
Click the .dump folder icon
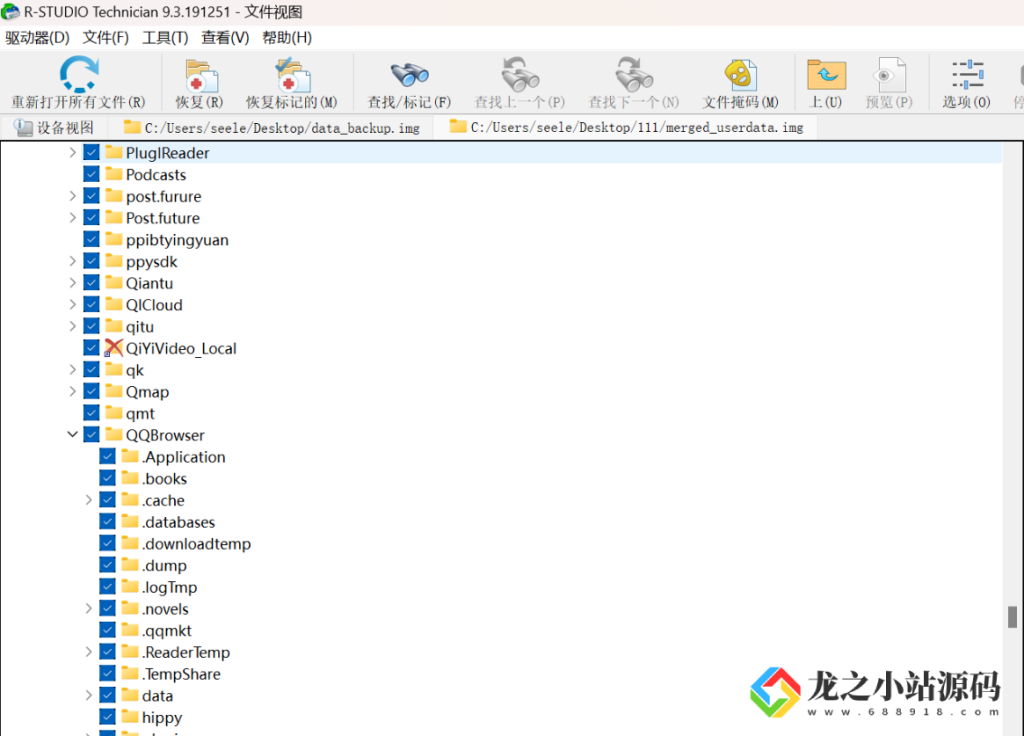pos(130,564)
